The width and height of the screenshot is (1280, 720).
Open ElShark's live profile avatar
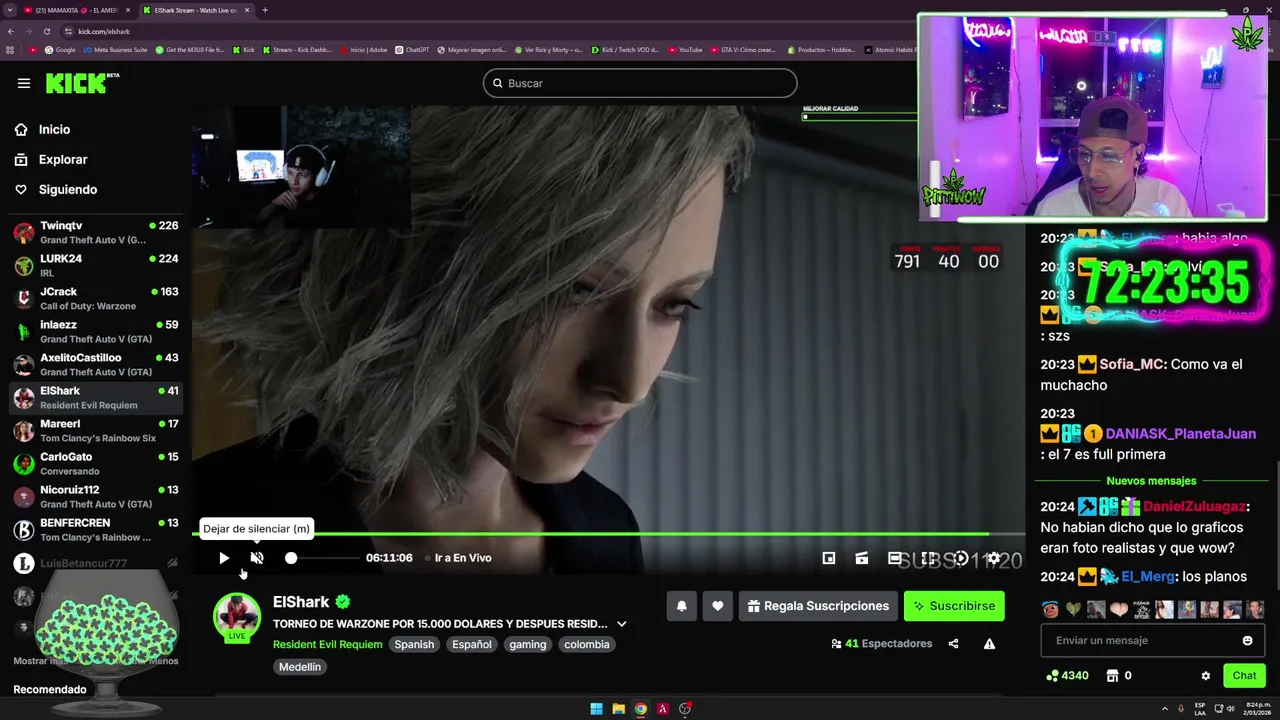(x=237, y=617)
